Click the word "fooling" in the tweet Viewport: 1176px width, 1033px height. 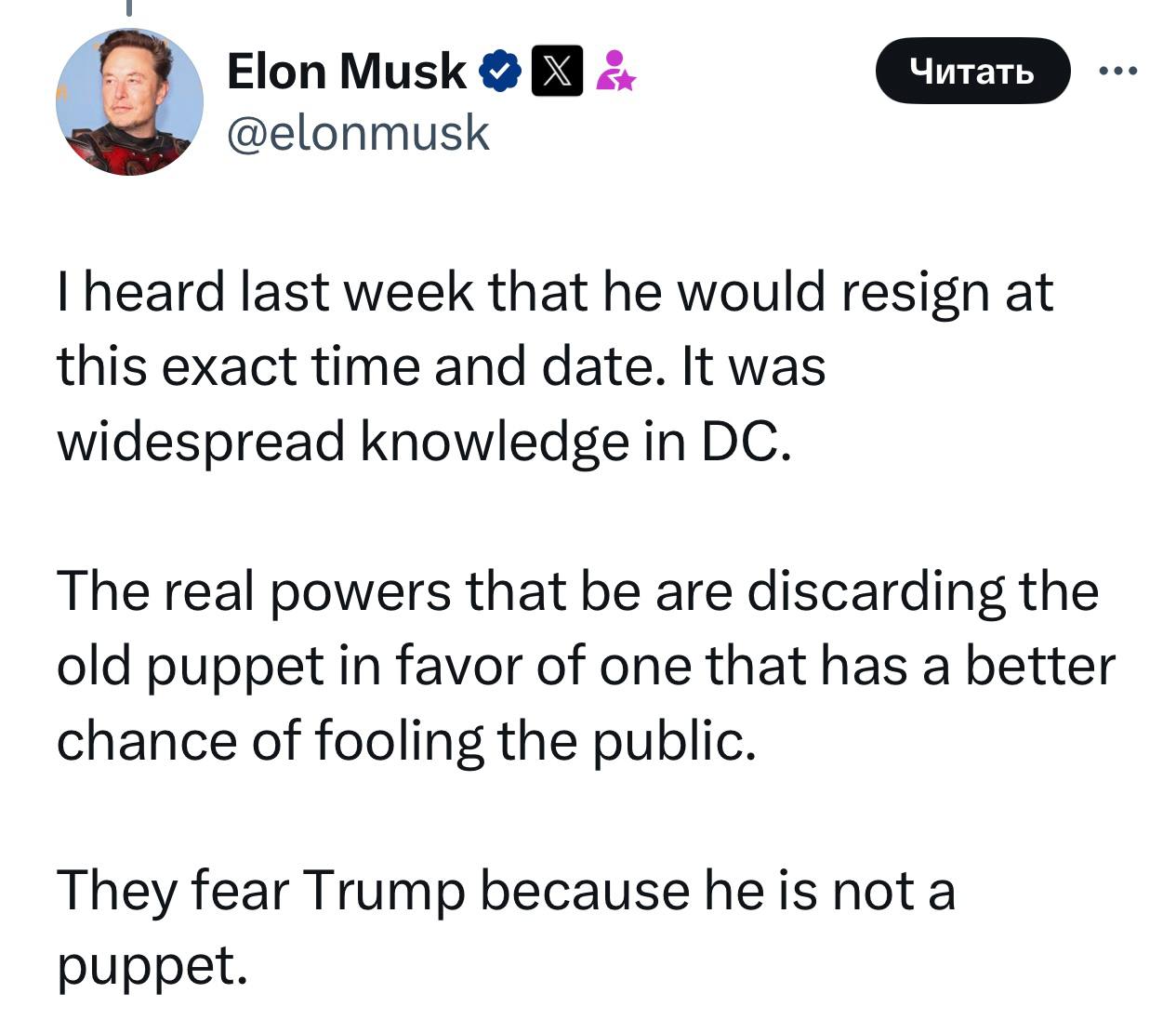(399, 741)
